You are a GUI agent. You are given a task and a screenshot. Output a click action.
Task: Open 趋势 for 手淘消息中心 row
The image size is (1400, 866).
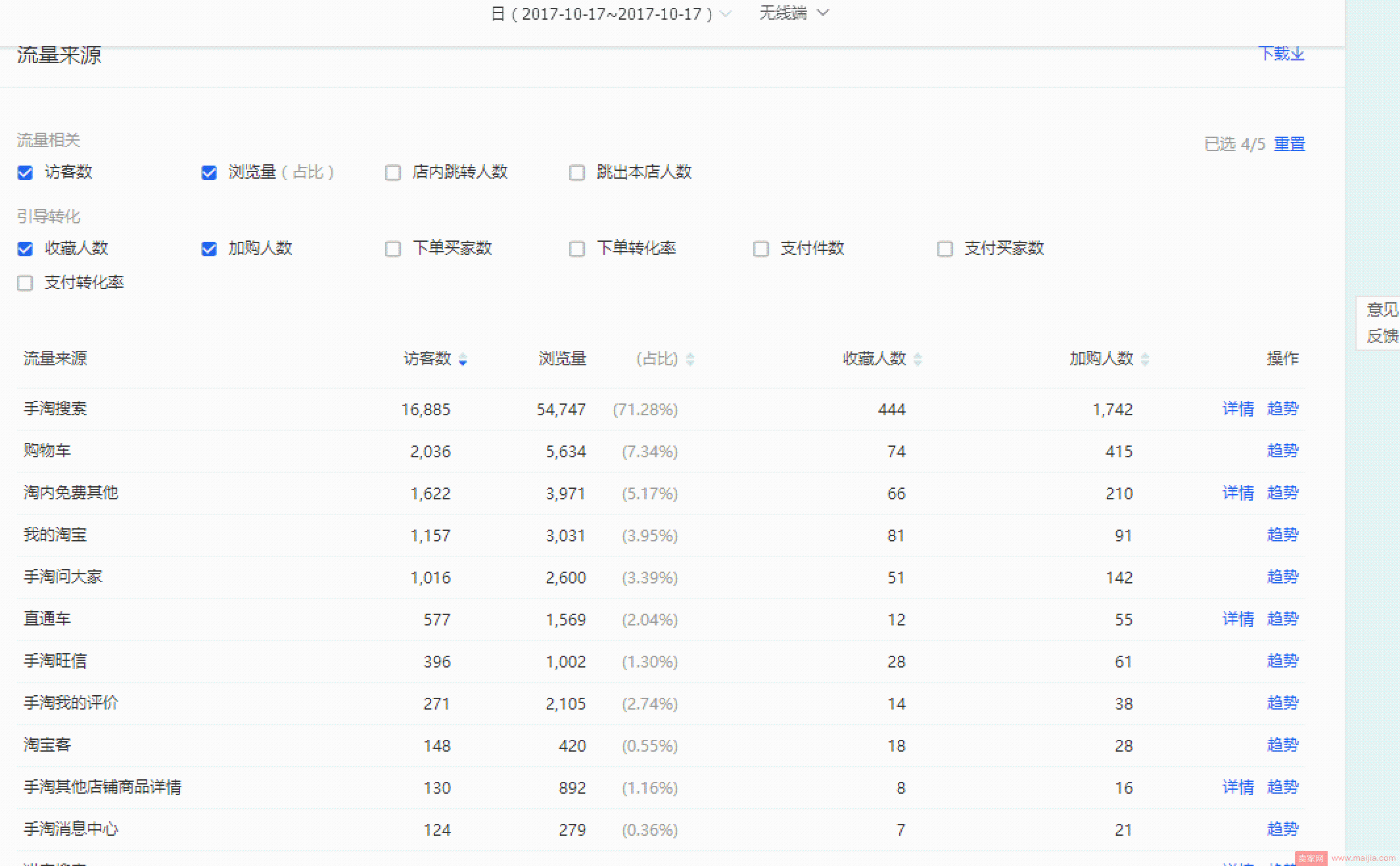pos(1283,829)
